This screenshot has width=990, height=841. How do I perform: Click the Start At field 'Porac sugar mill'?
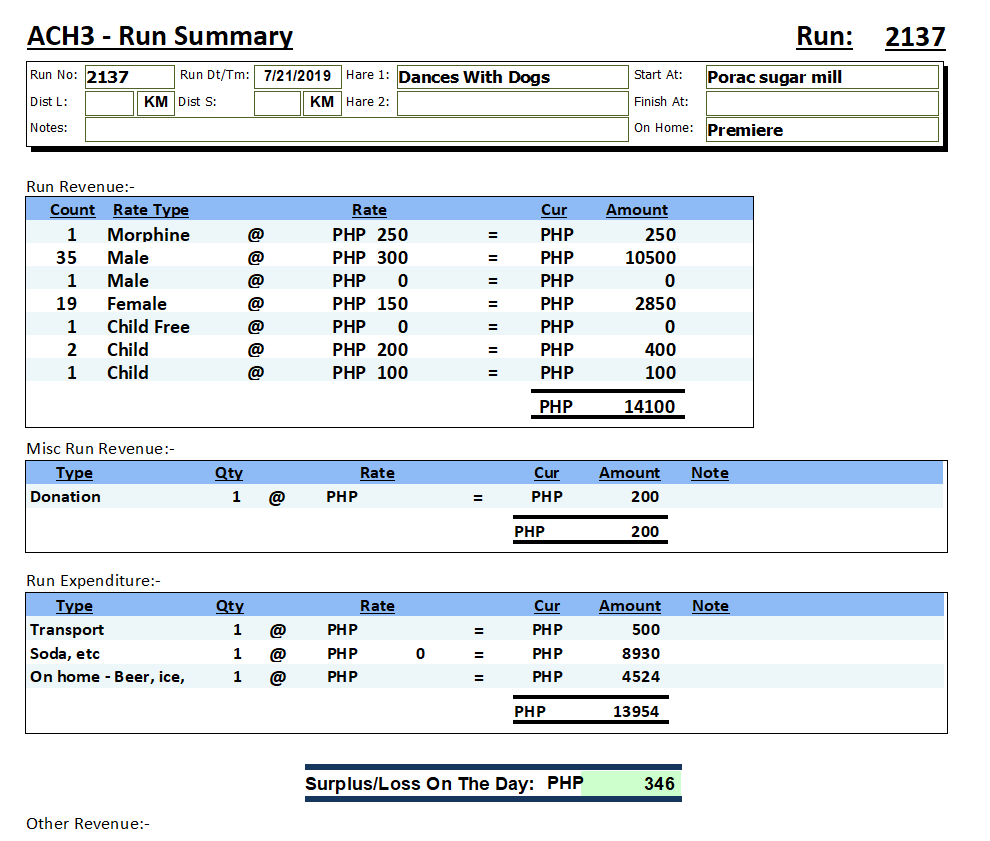point(821,77)
